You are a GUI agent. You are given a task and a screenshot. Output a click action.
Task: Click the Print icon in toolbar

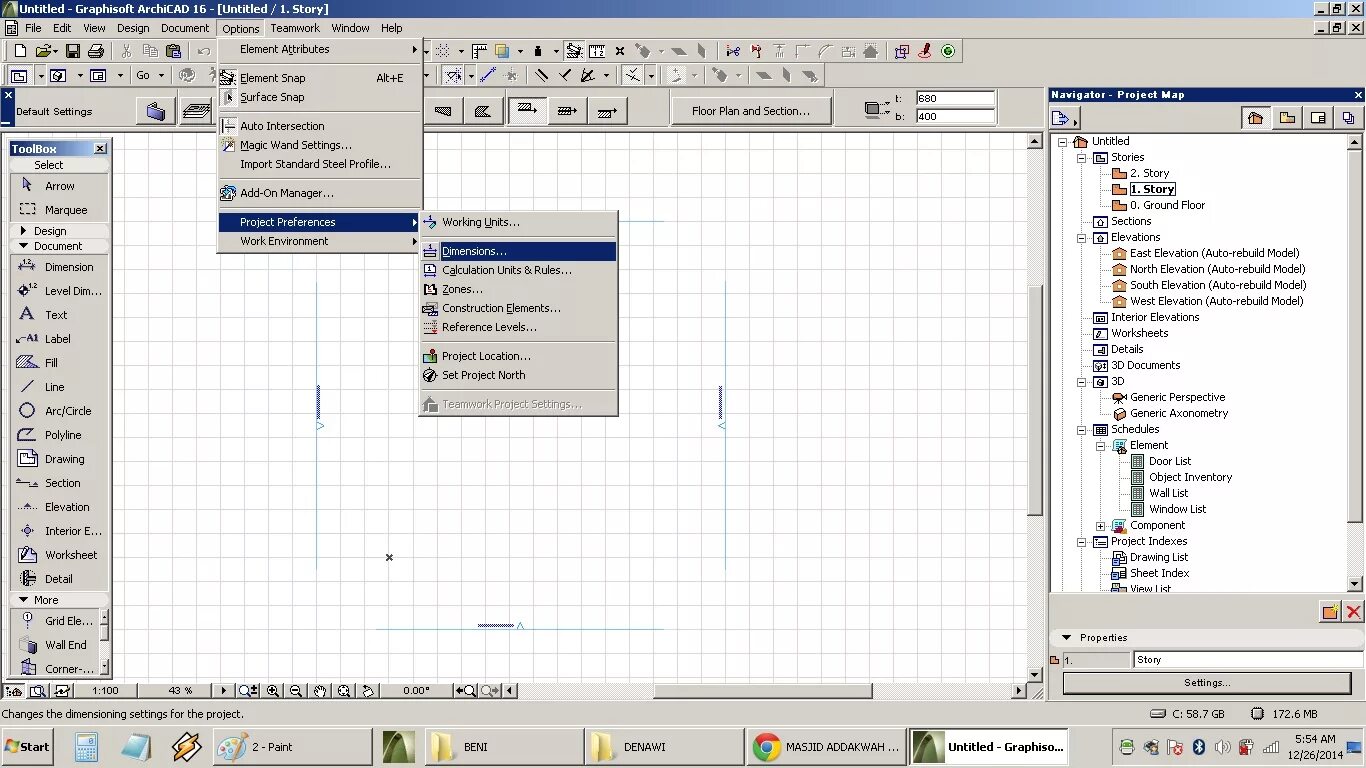pyautogui.click(x=96, y=51)
